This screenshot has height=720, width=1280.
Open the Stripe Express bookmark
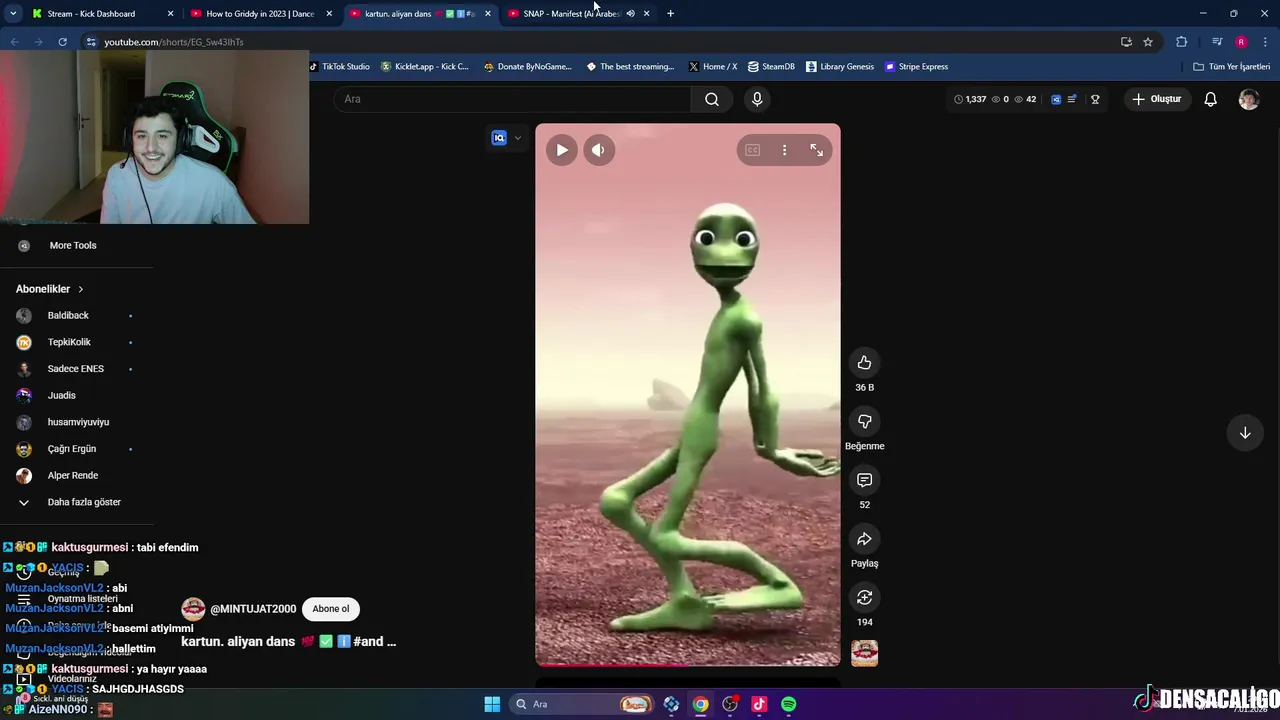(916, 67)
